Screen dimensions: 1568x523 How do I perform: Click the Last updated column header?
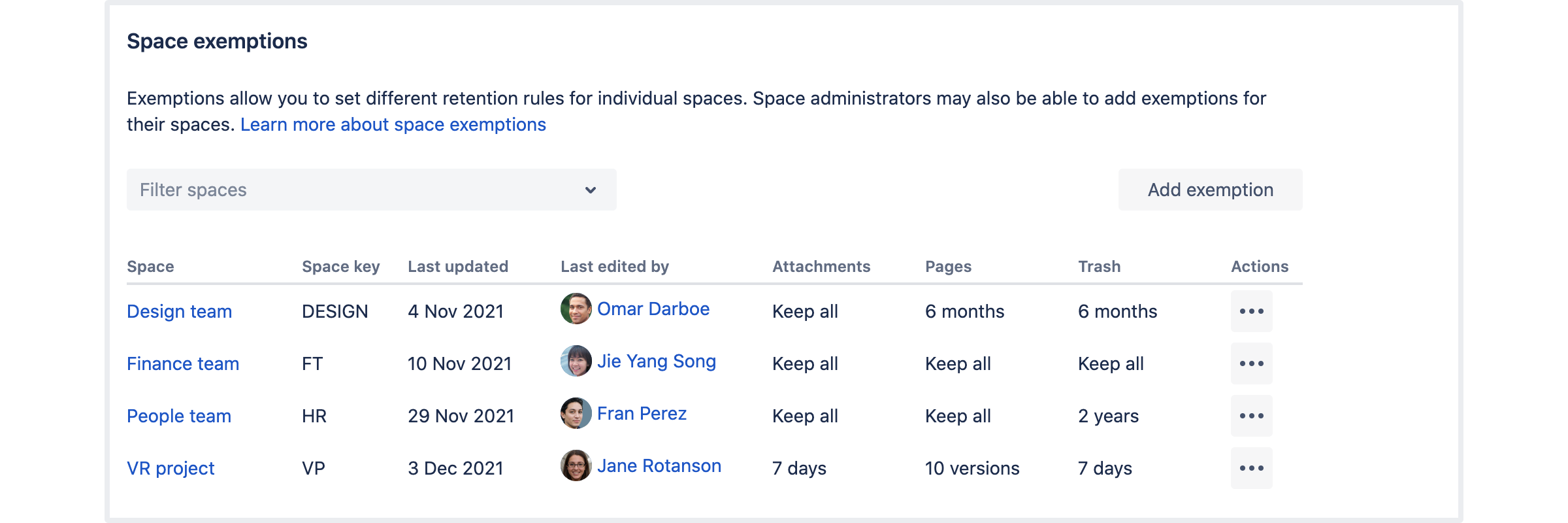tap(458, 267)
